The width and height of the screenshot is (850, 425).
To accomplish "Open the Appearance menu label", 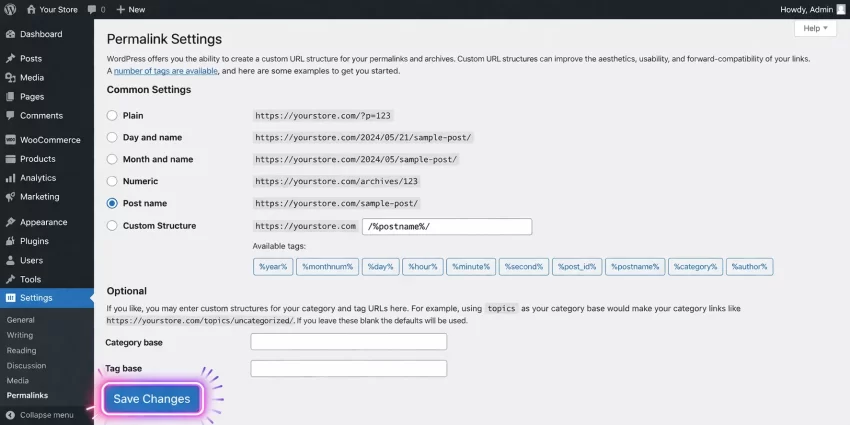I will click(44, 222).
